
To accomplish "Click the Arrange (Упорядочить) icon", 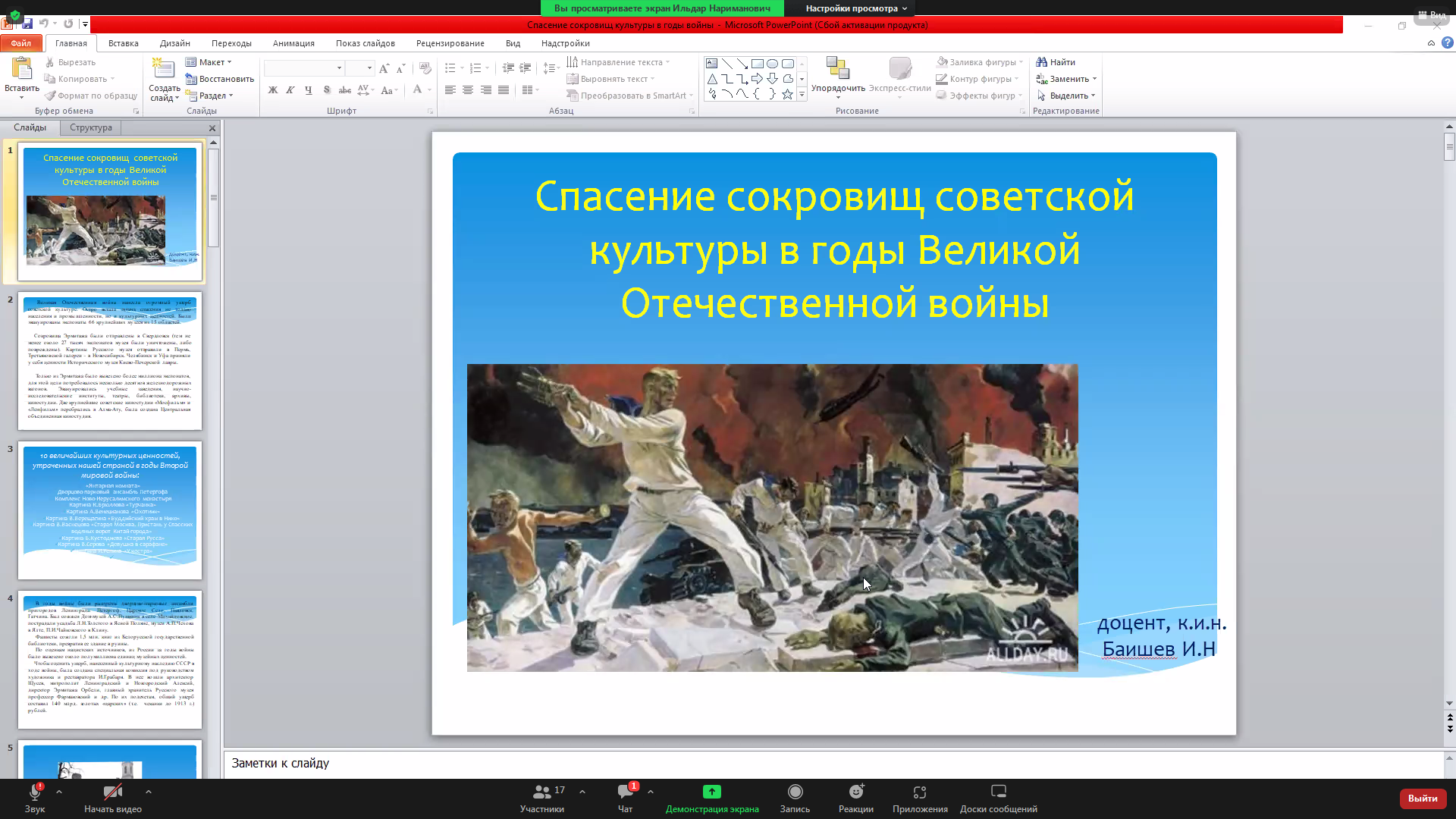I will 837,69.
